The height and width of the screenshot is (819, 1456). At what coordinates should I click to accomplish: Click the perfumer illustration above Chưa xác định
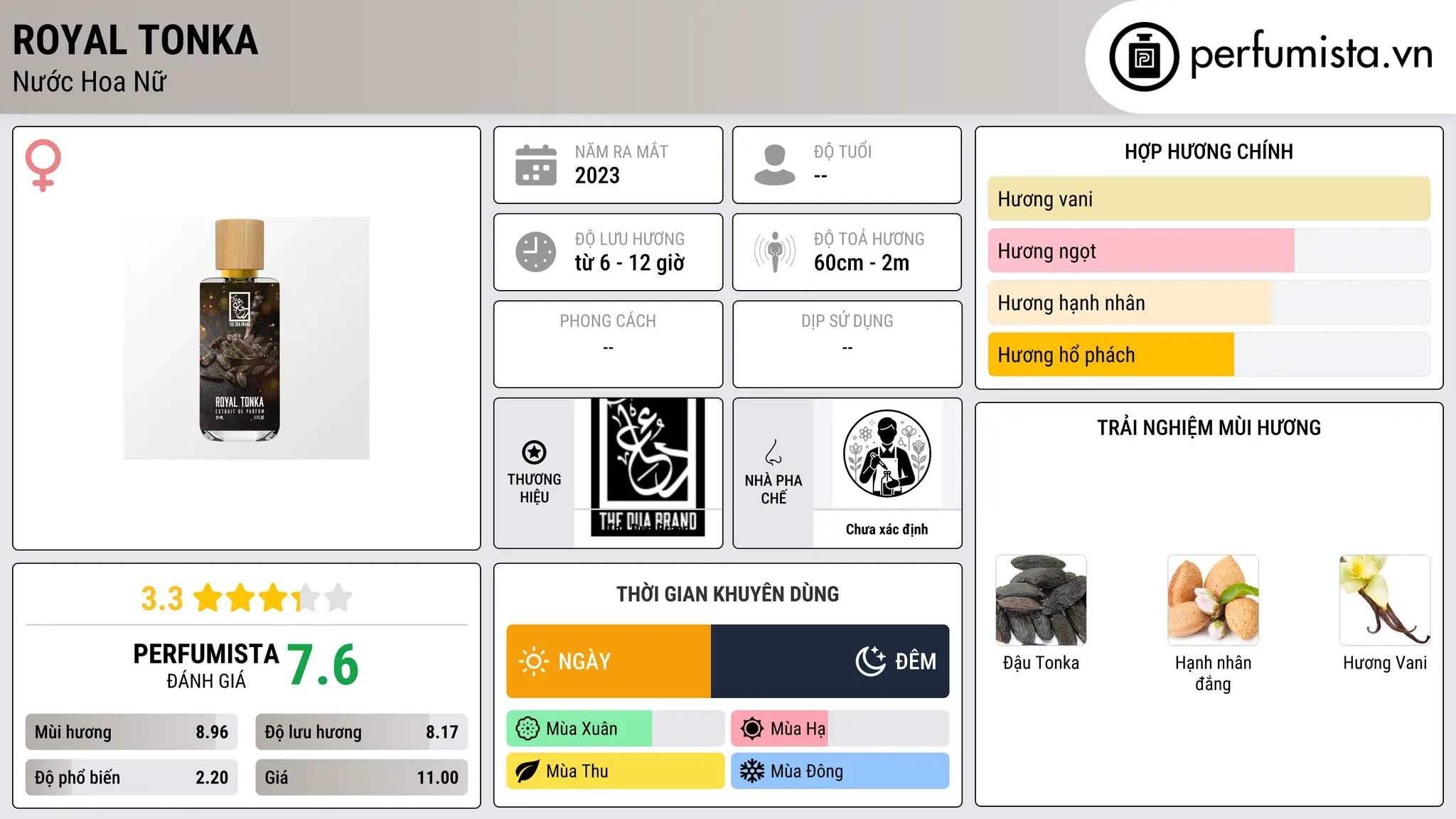[x=887, y=454]
